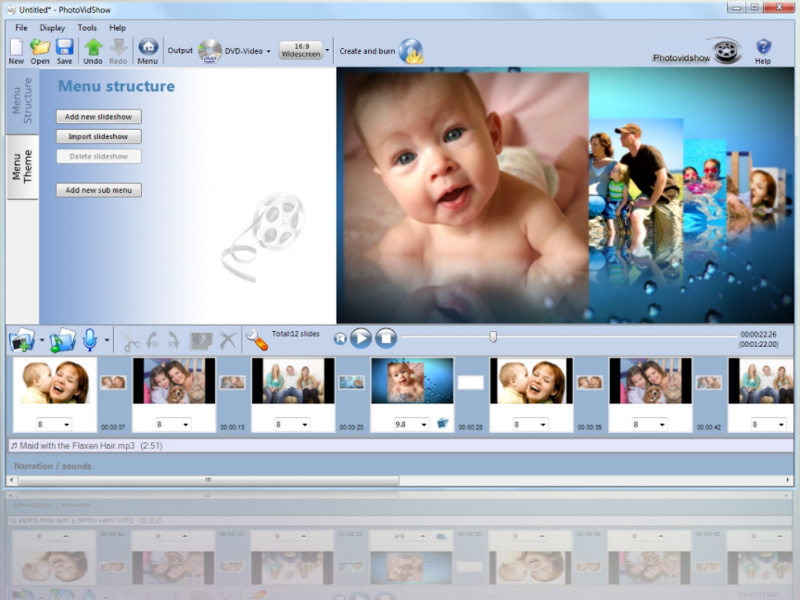Click the Create and burn disc icon
This screenshot has width=800, height=600.
click(x=410, y=51)
